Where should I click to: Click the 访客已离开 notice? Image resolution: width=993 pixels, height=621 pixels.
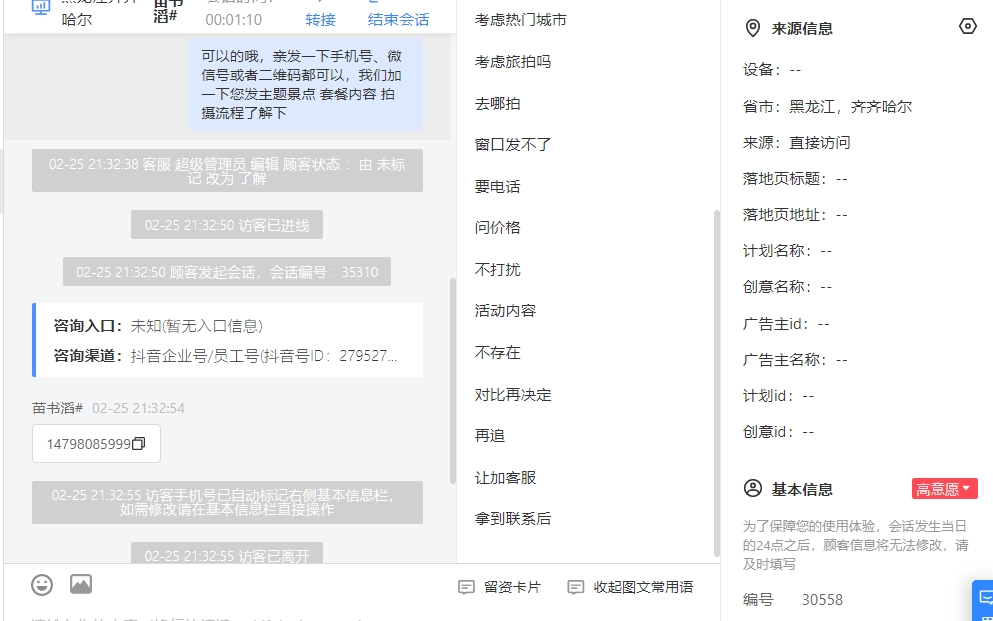pos(227,553)
